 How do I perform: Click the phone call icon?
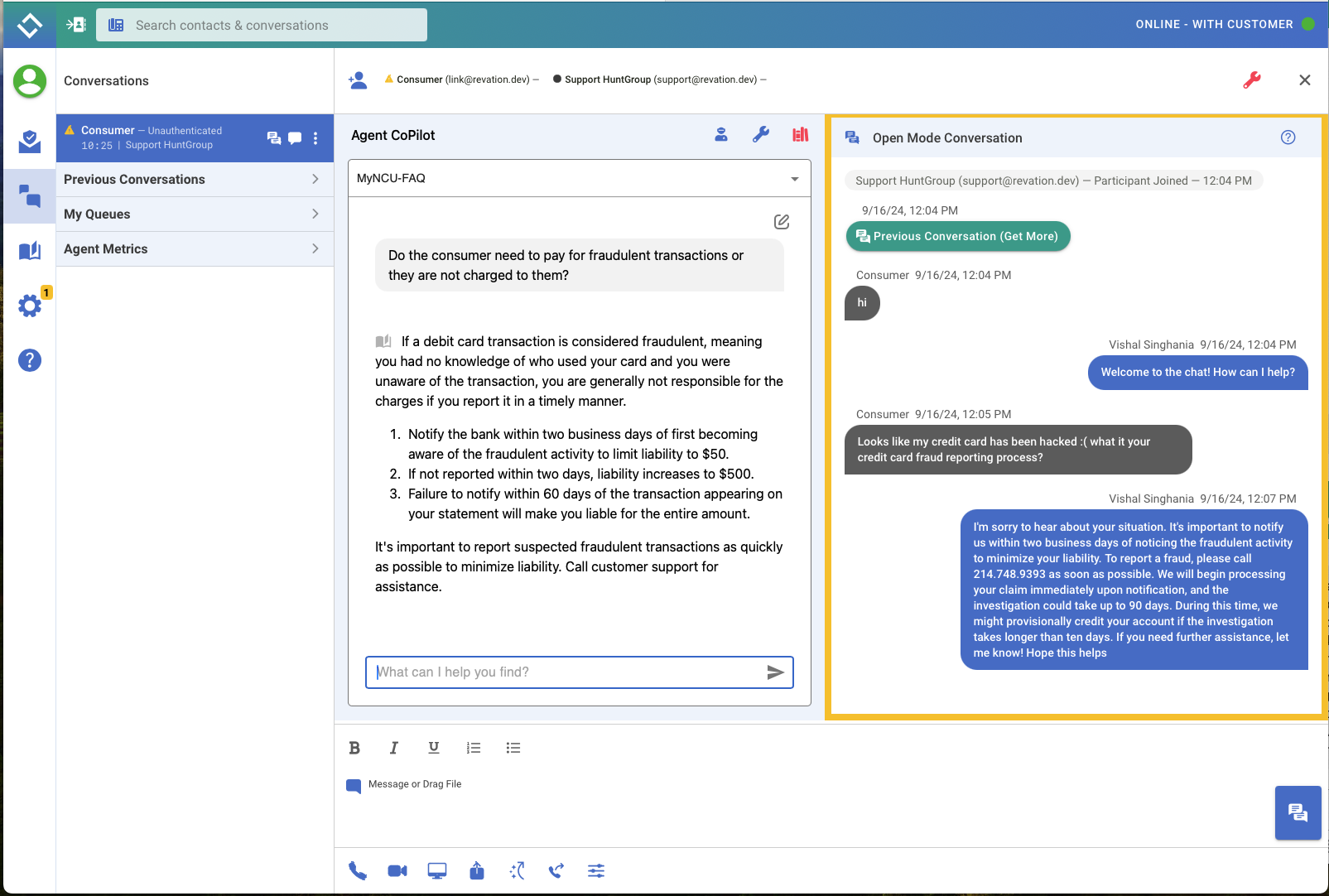click(x=357, y=870)
